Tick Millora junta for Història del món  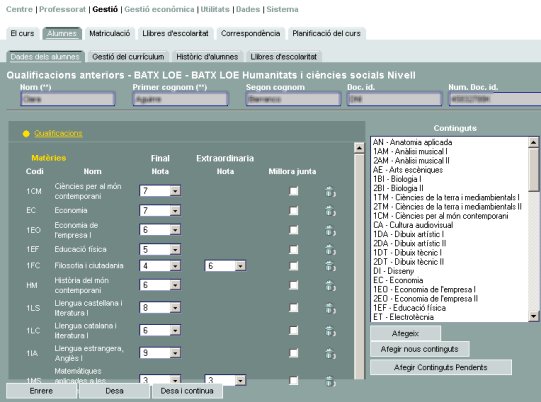(294, 285)
